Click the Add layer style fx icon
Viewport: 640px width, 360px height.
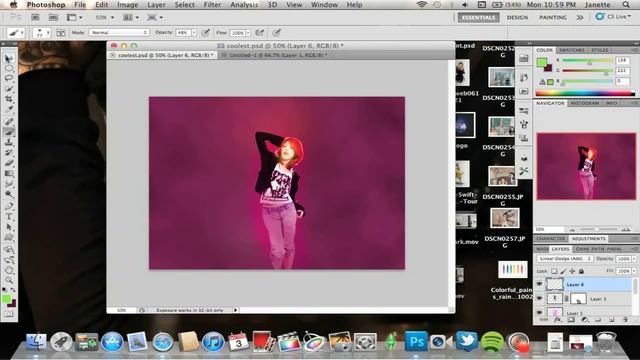(558, 320)
